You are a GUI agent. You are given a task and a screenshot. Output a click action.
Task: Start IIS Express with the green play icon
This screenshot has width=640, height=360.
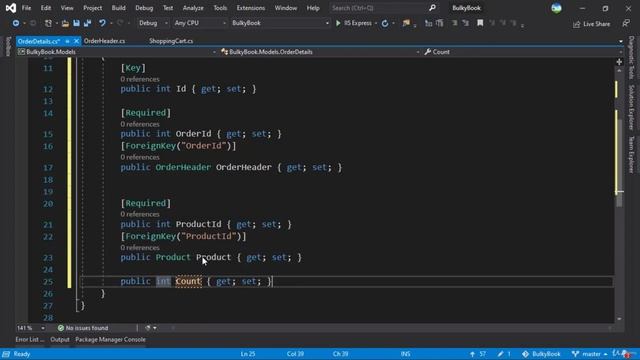click(338, 23)
